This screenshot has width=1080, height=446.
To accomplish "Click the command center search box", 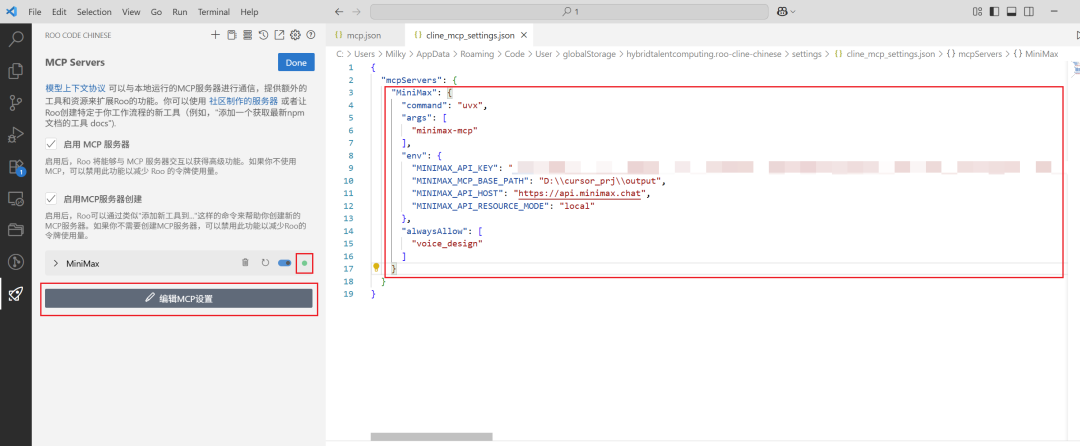I will click(569, 12).
